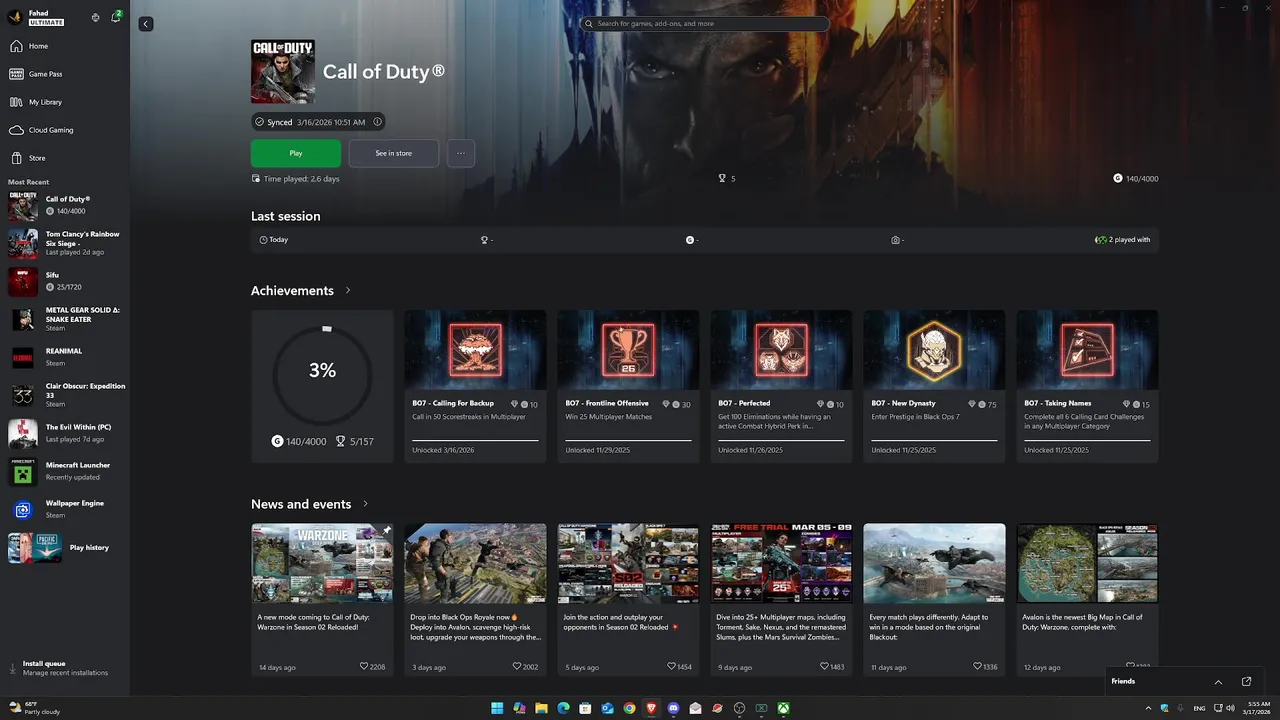1280x720 pixels.
Task: Click the Synced status check icon
Action: pyautogui.click(x=260, y=122)
